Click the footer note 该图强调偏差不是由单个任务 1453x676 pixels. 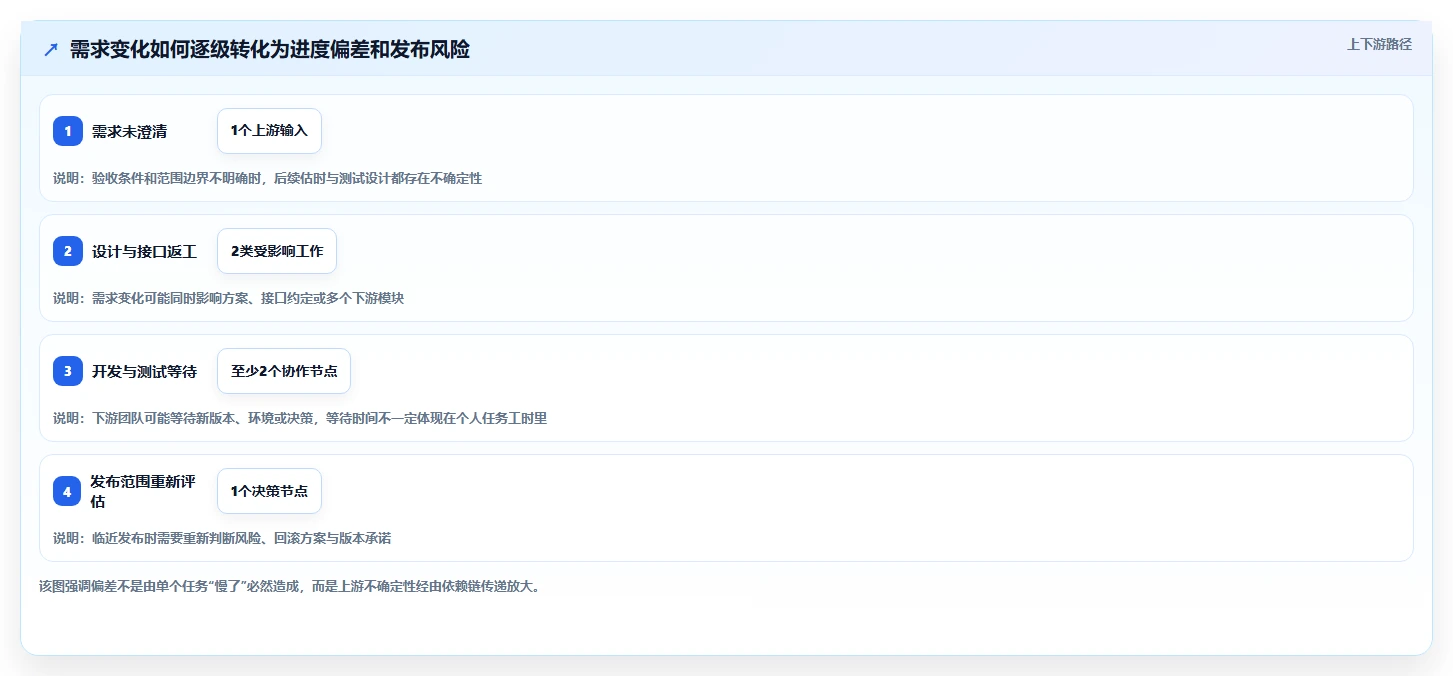coord(290,587)
